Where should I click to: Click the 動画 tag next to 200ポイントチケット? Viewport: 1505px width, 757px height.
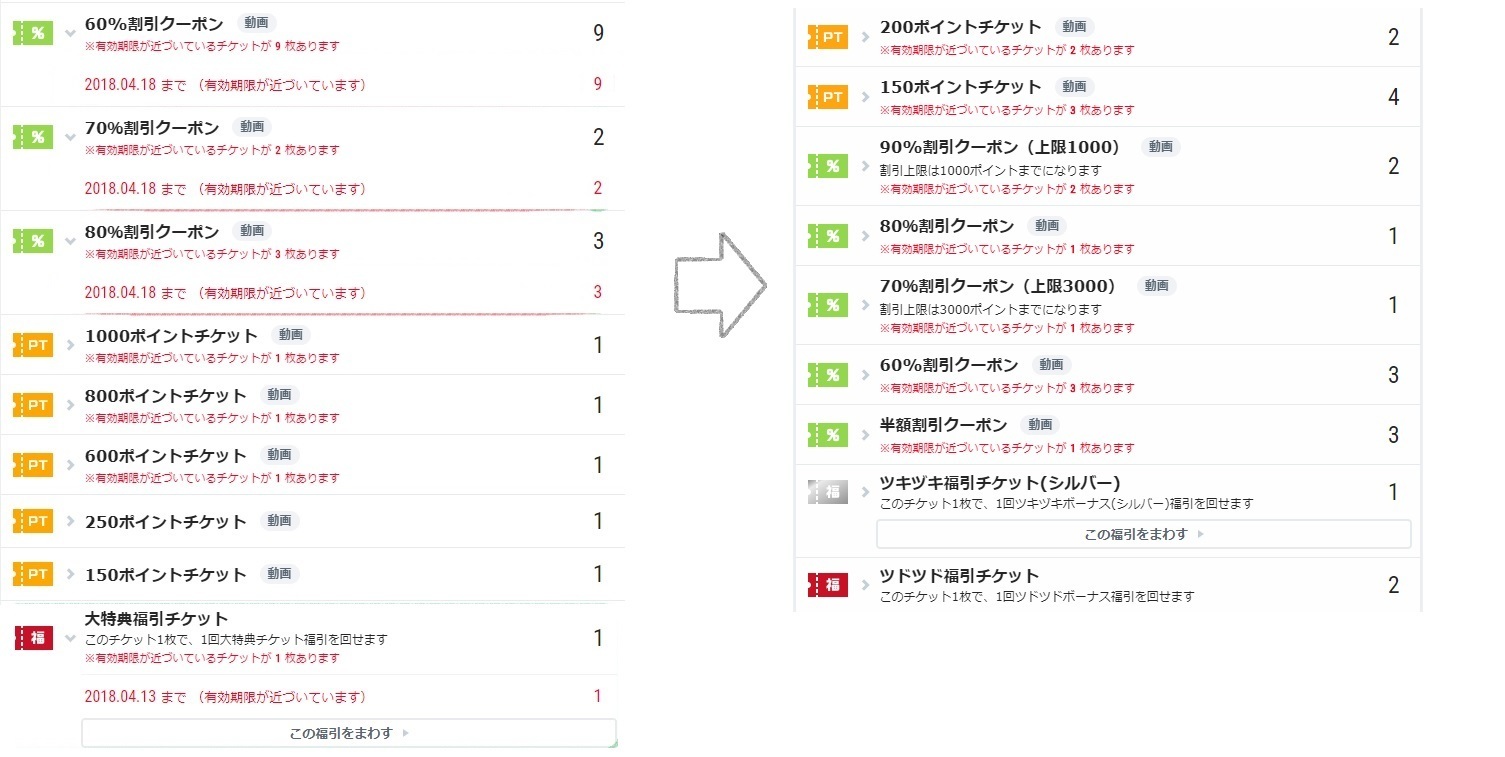point(1075,27)
